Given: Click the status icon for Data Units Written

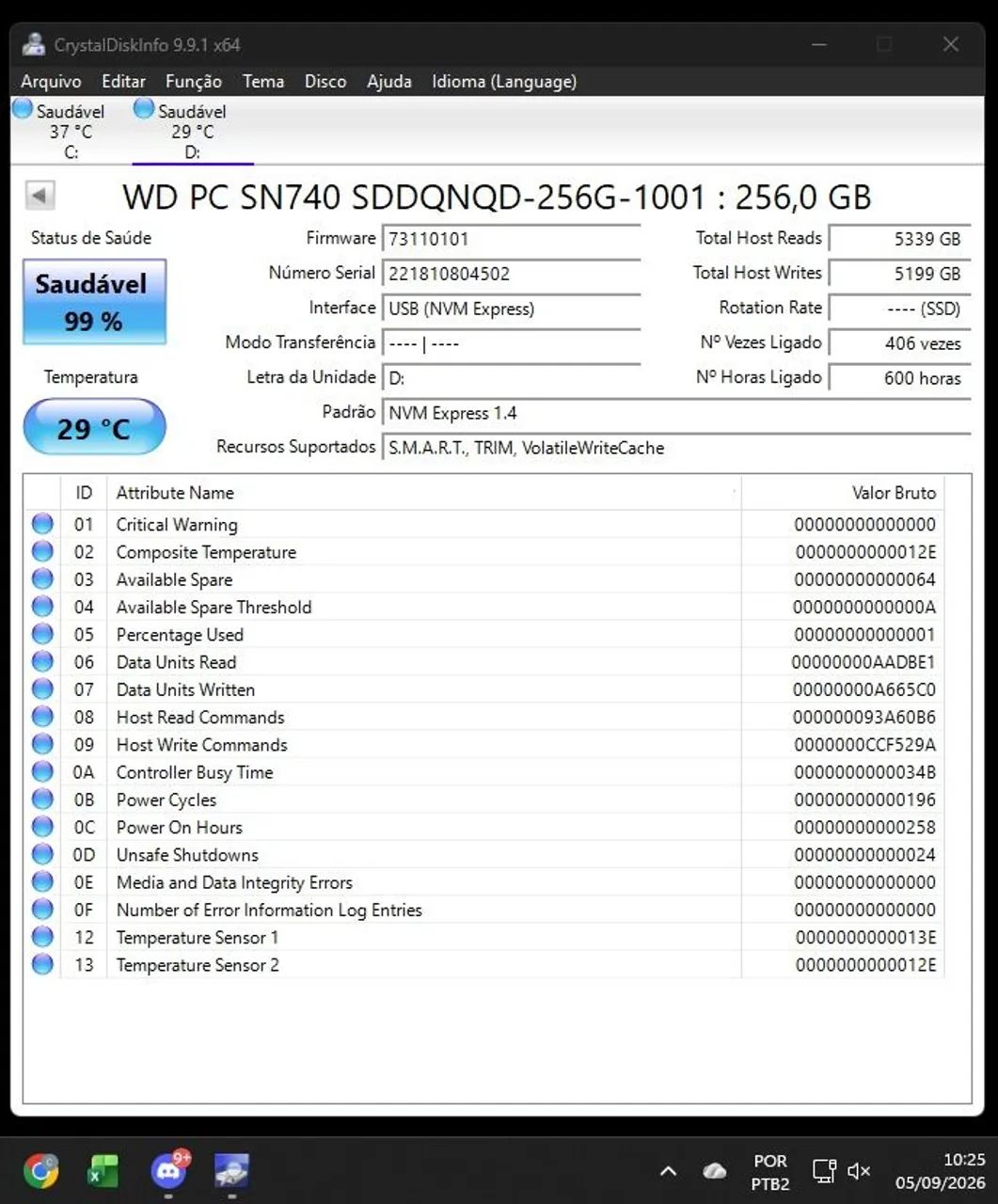Looking at the screenshot, I should tap(42, 689).
